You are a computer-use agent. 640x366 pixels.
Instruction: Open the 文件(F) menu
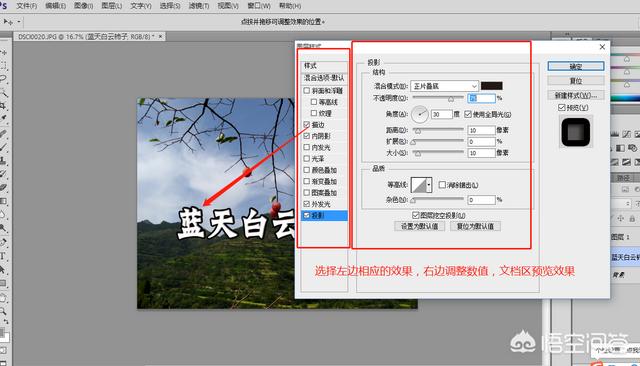point(27,6)
